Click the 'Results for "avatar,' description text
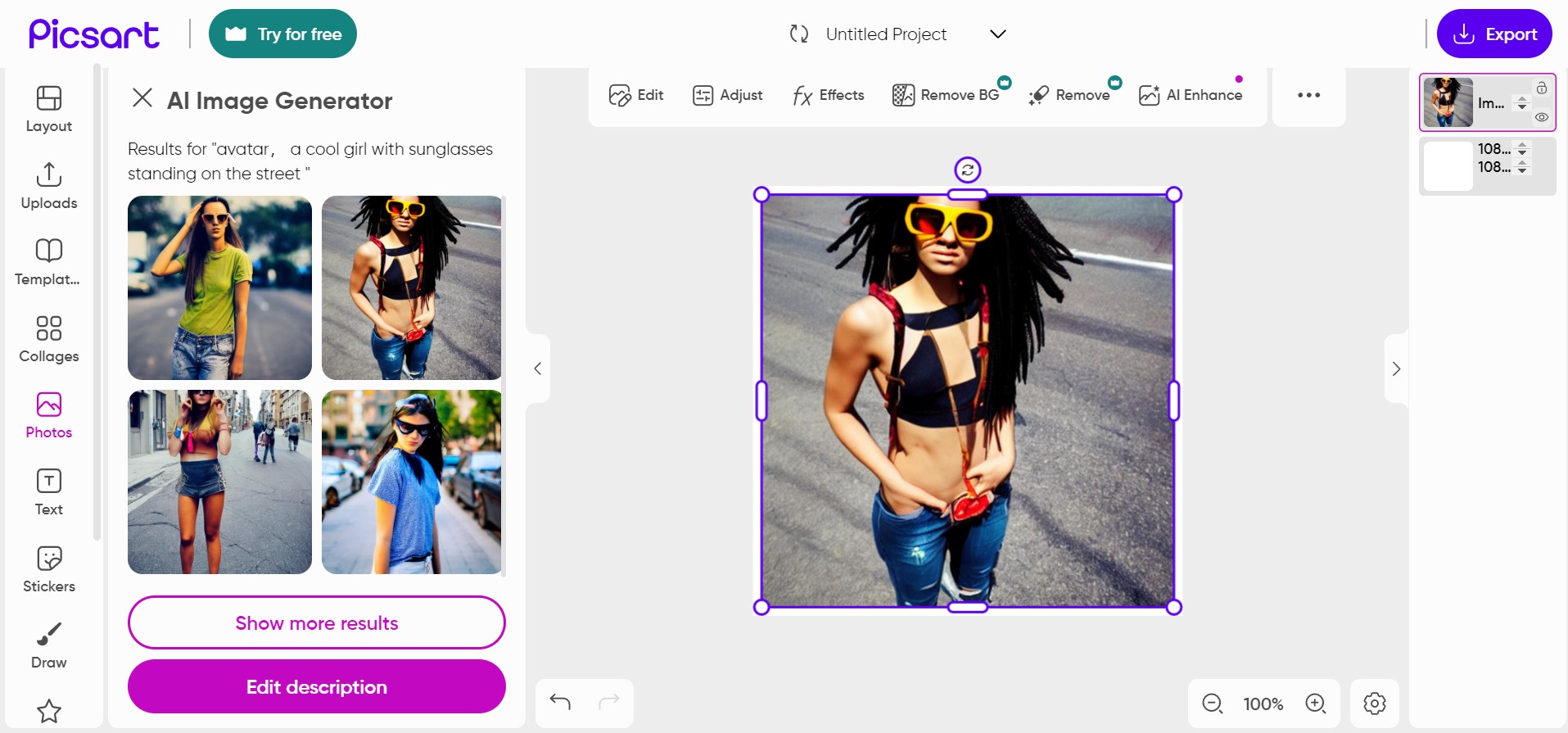Viewport: 1568px width, 733px height. (x=310, y=161)
